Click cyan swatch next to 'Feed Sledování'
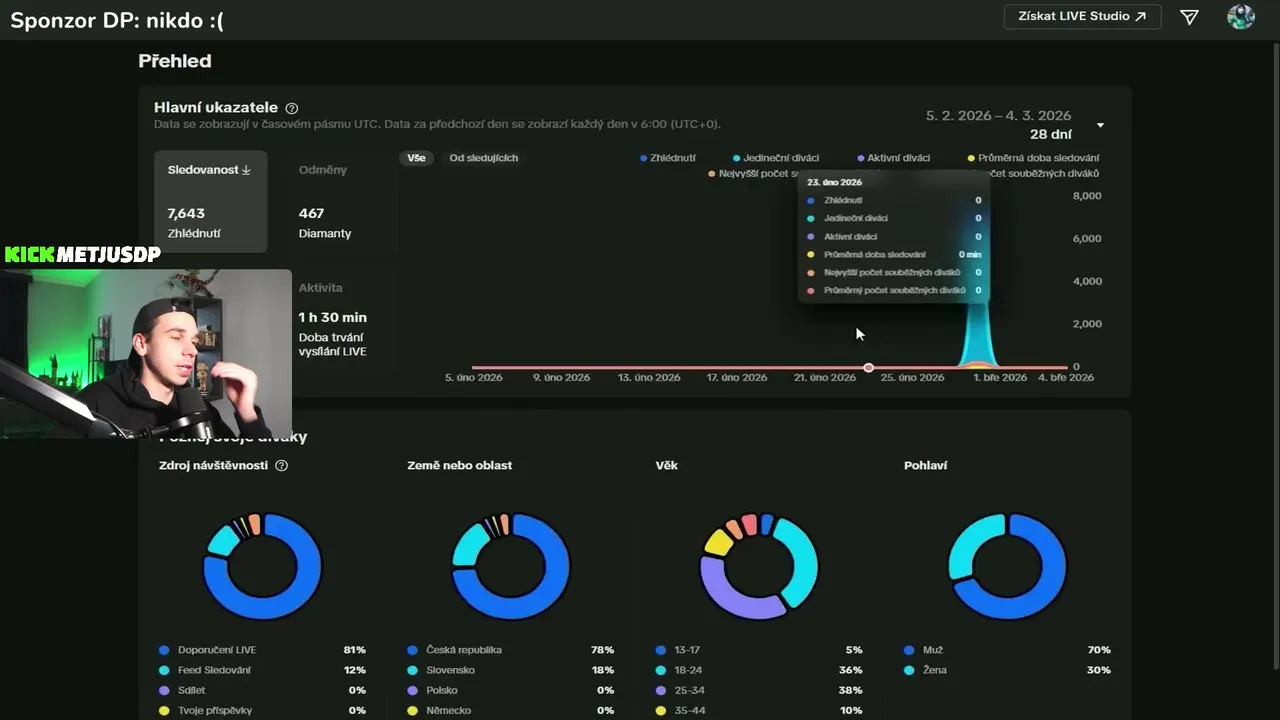This screenshot has height=720, width=1280. click(164, 670)
